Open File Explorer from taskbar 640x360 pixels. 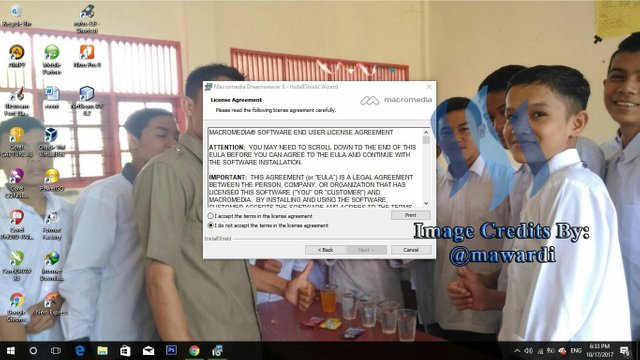(x=102, y=351)
